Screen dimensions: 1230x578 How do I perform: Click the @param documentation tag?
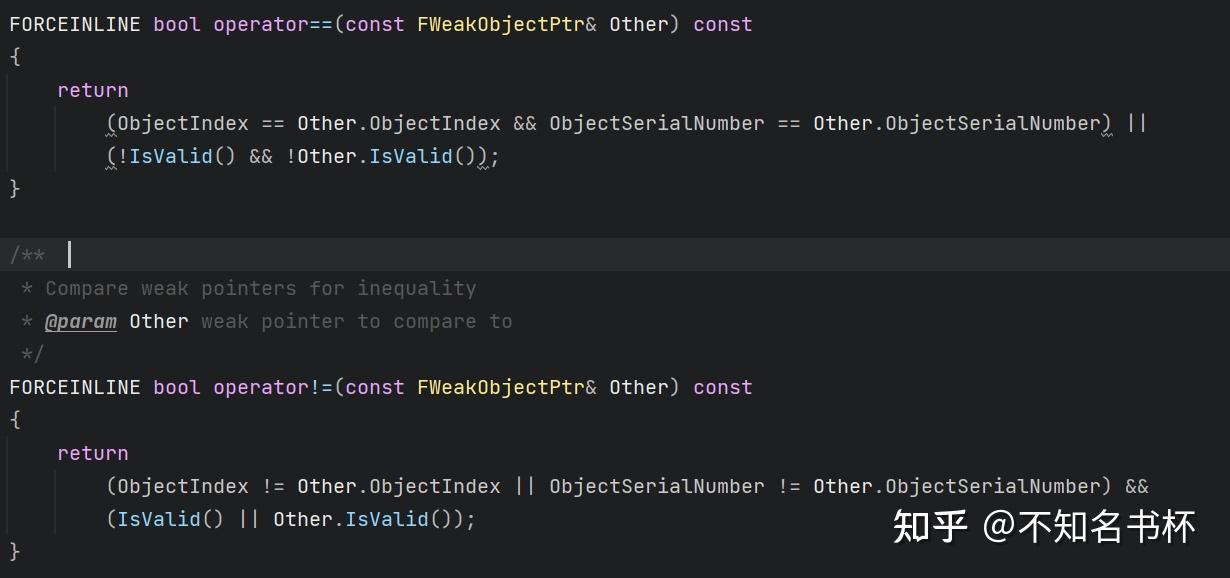pyautogui.click(x=81, y=321)
